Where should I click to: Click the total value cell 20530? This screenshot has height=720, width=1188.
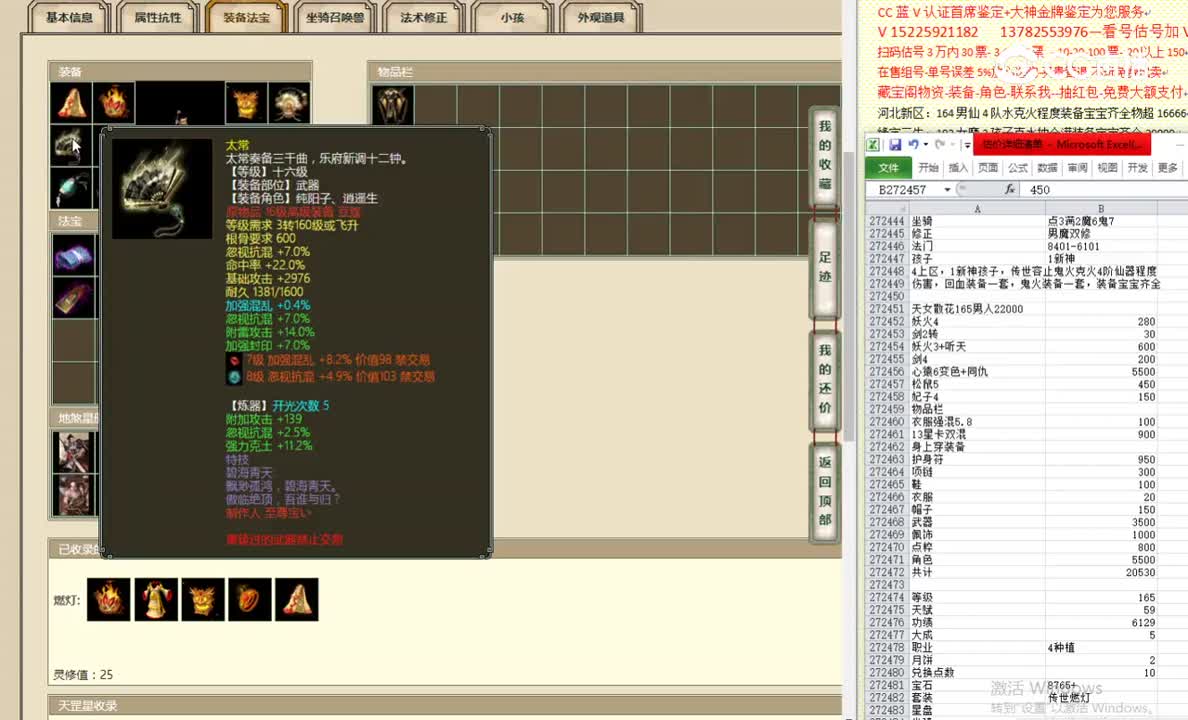1101,572
